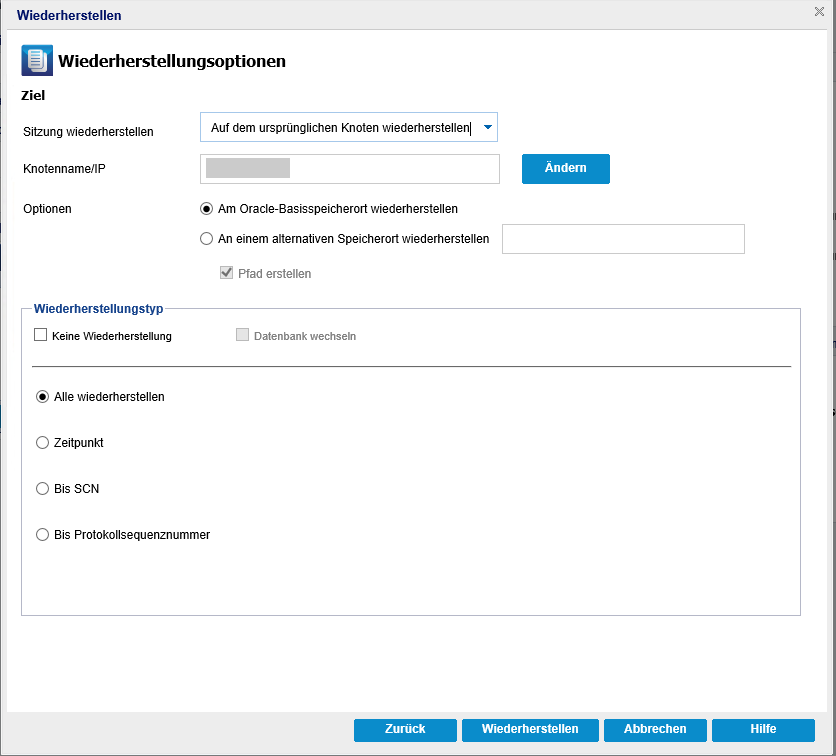Screen dimensions: 836x756
Task: Open Hilfe via the Hilfe button
Action: click(x=763, y=730)
